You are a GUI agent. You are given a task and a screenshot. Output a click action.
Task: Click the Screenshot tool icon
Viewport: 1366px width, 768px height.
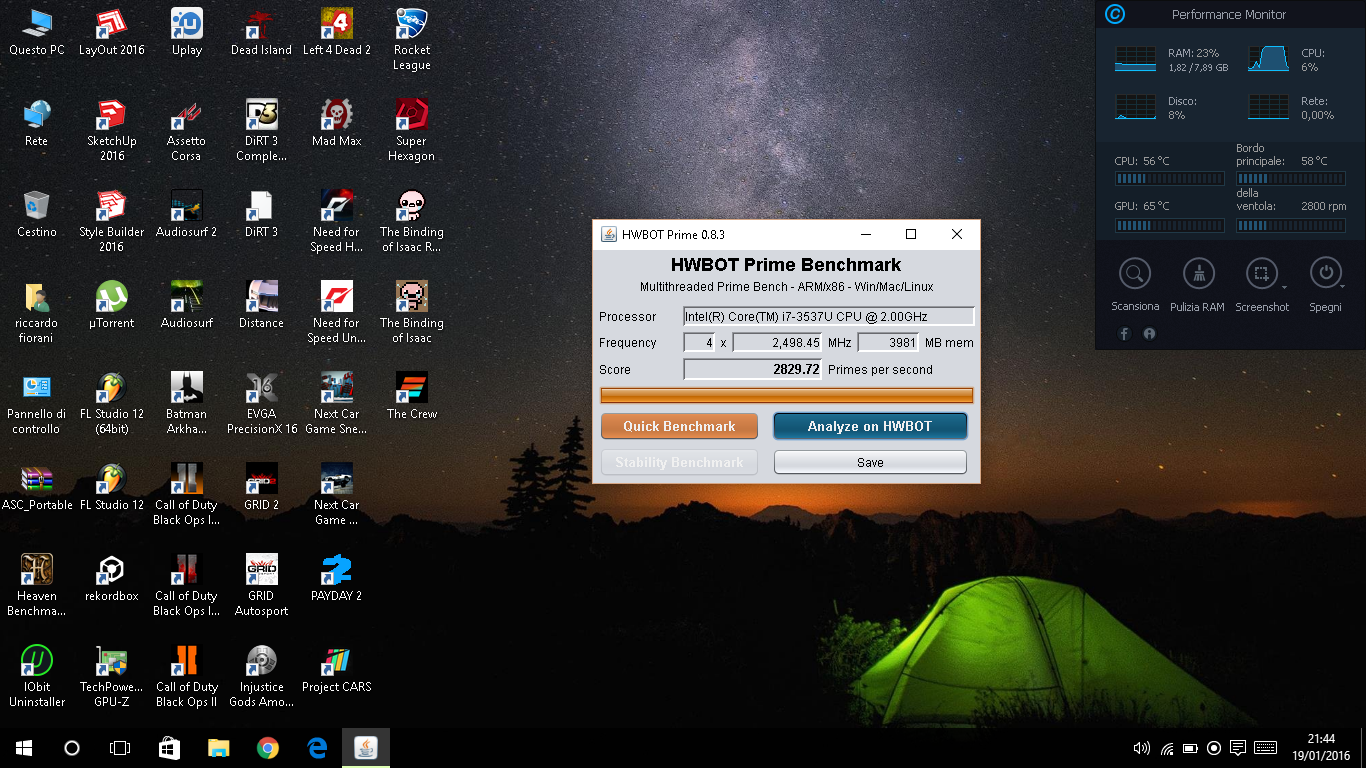click(x=1260, y=273)
